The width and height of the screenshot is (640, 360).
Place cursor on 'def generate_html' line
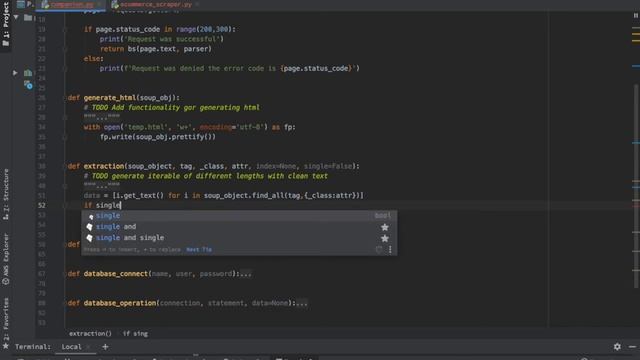tap(123, 98)
